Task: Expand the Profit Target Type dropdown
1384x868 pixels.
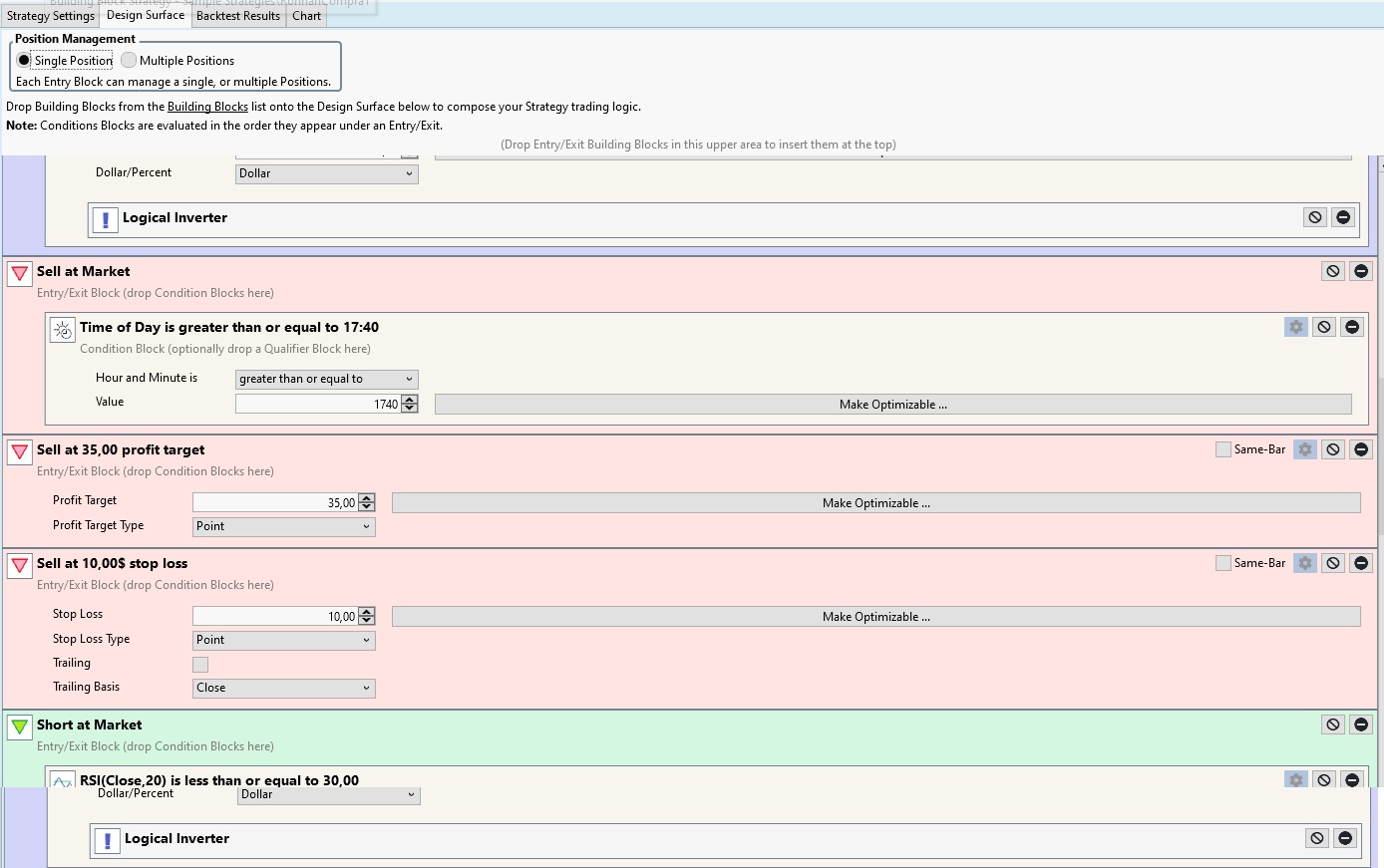Action: tap(283, 527)
